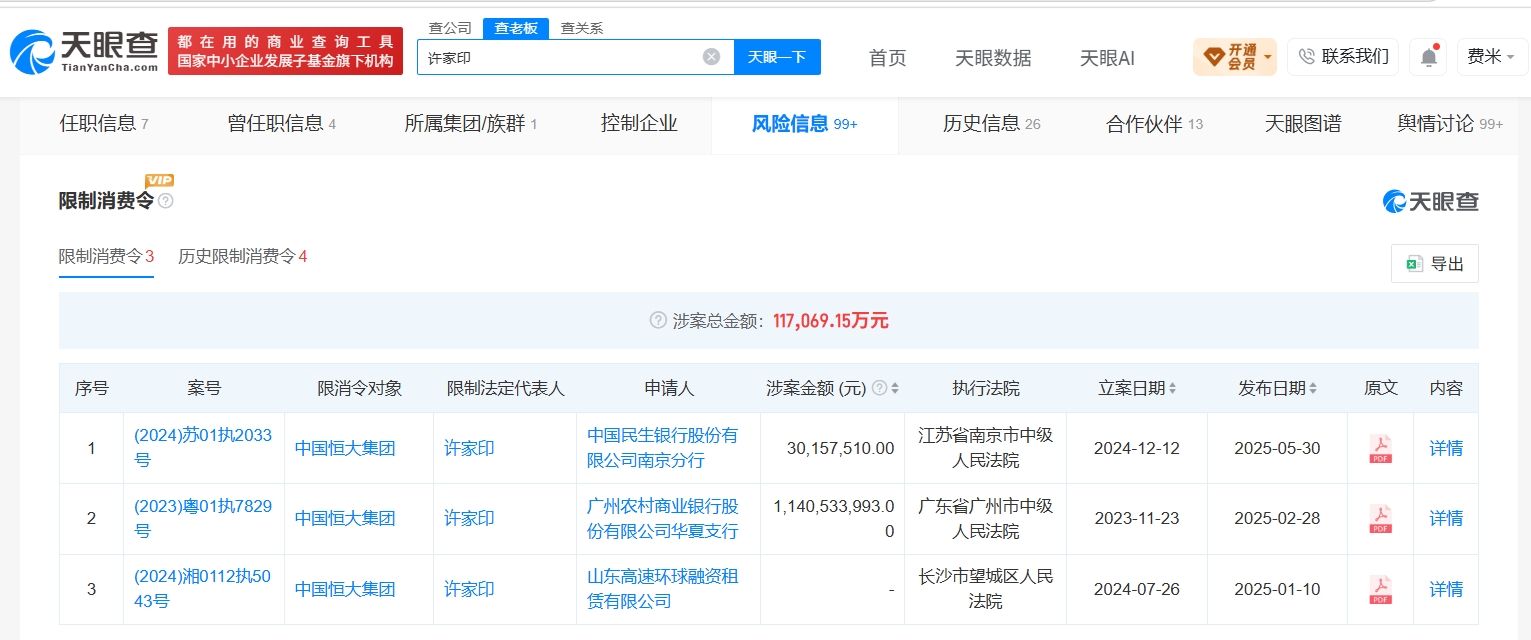
Task: Click help icon next to 限制消费令 title
Action: (x=166, y=201)
